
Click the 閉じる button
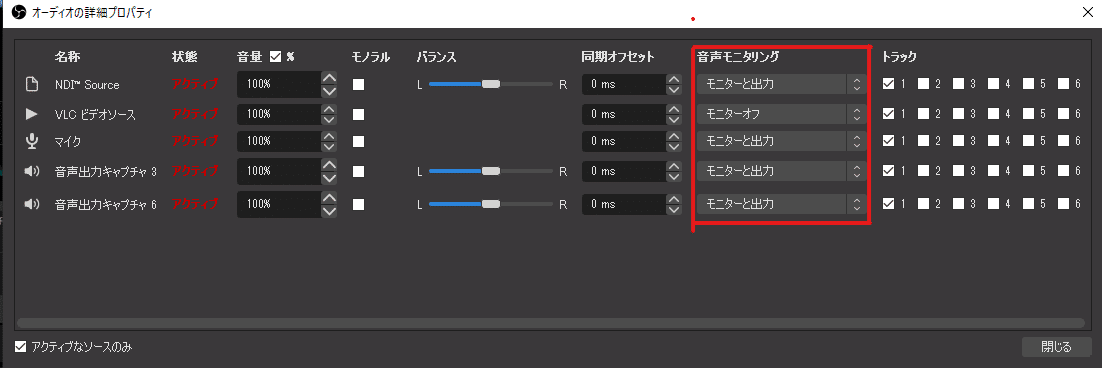click(1056, 346)
